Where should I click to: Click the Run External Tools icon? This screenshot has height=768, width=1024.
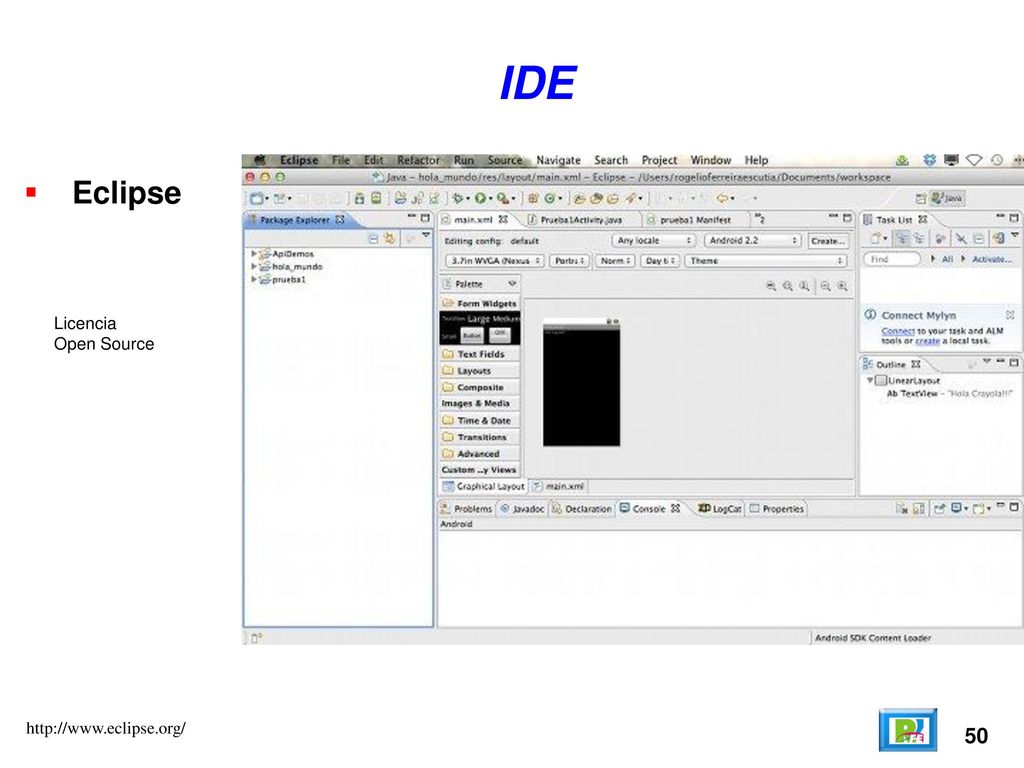[502, 199]
